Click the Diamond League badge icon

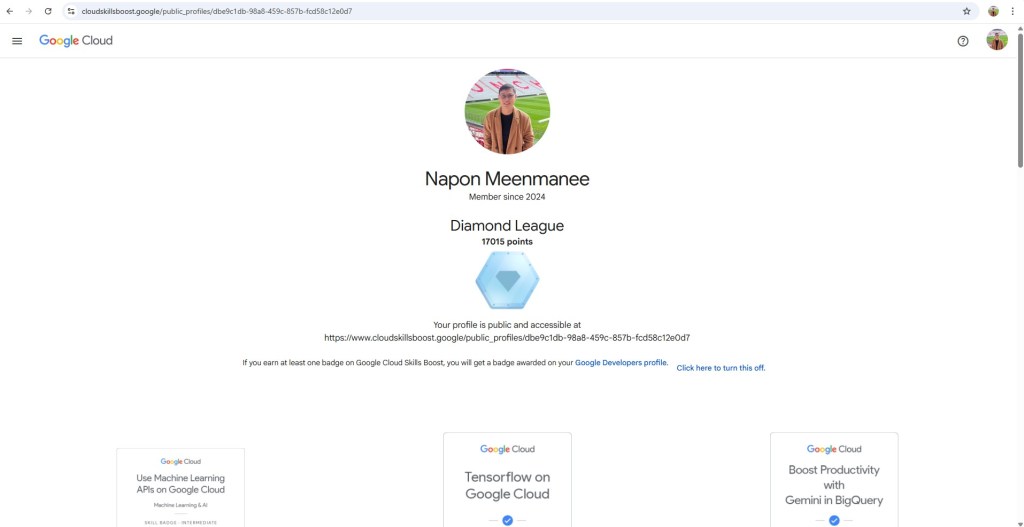(x=507, y=281)
